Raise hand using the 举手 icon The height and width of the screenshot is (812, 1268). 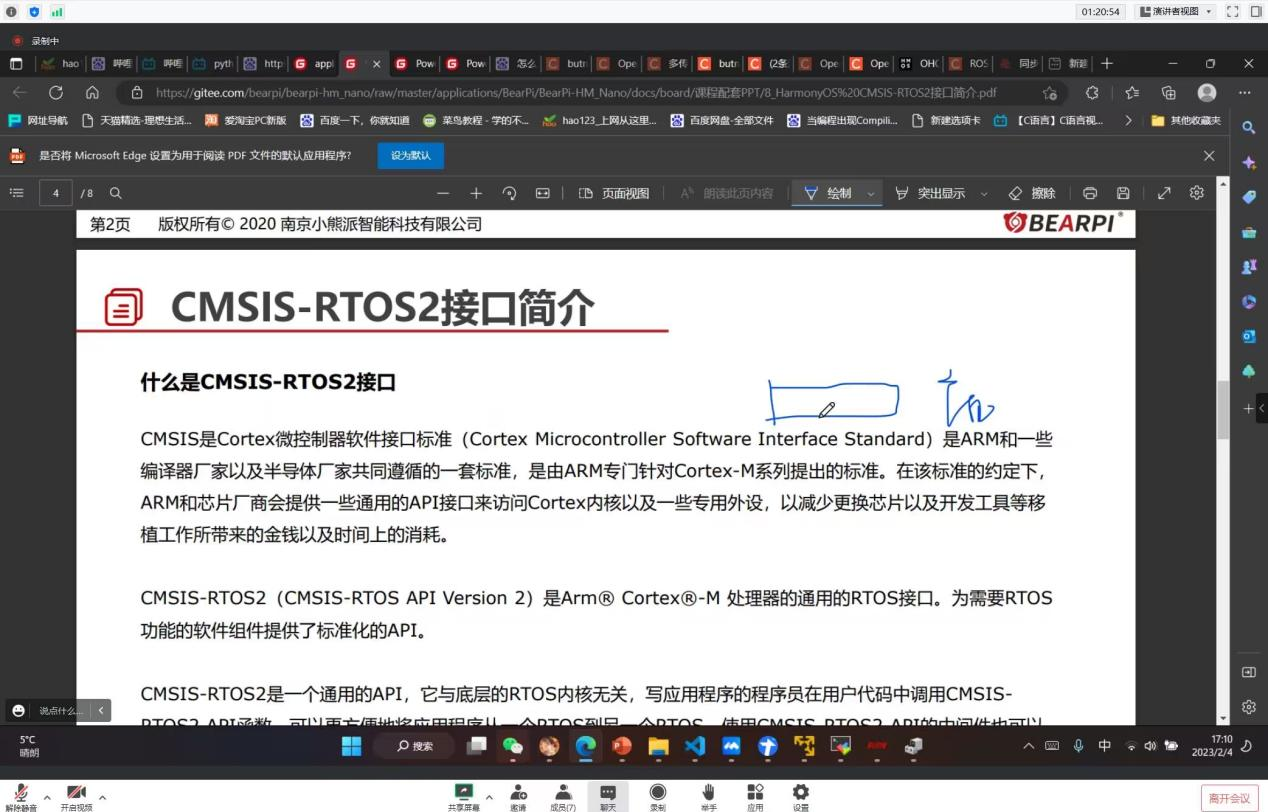708,793
